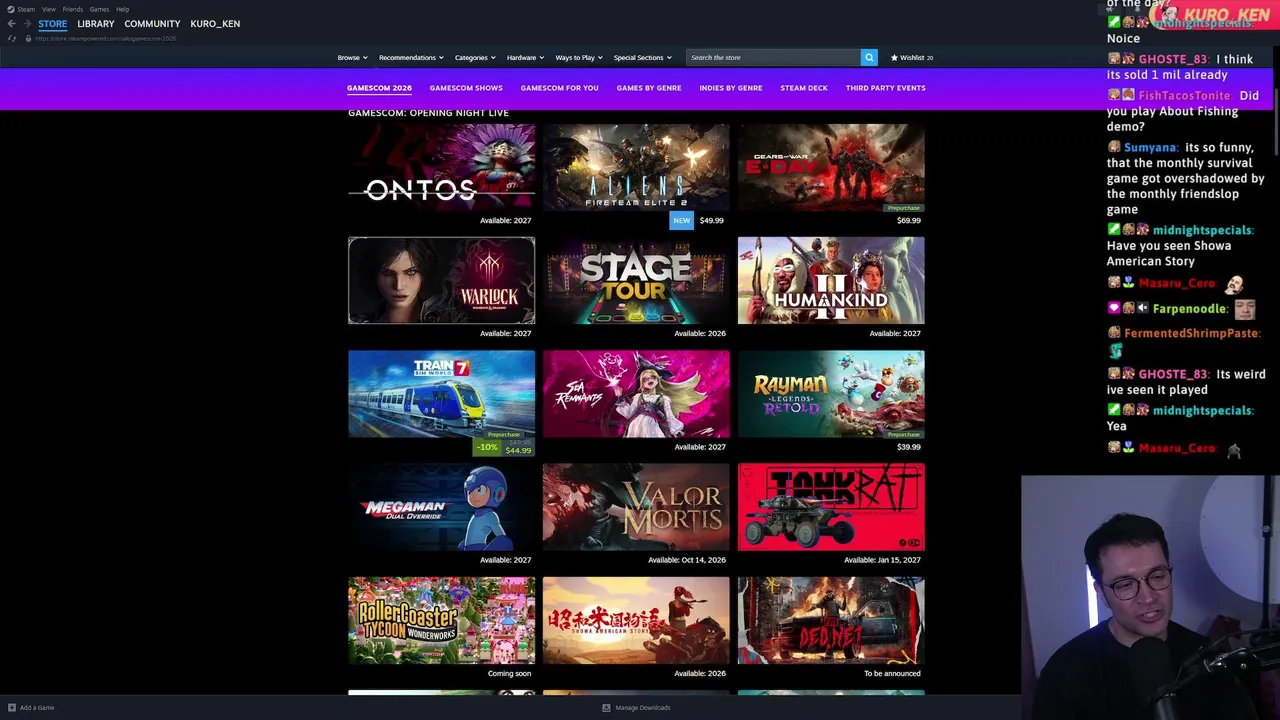Screen dimensions: 1280x720
Task: Open the Tank Rat game card
Action: (831, 507)
